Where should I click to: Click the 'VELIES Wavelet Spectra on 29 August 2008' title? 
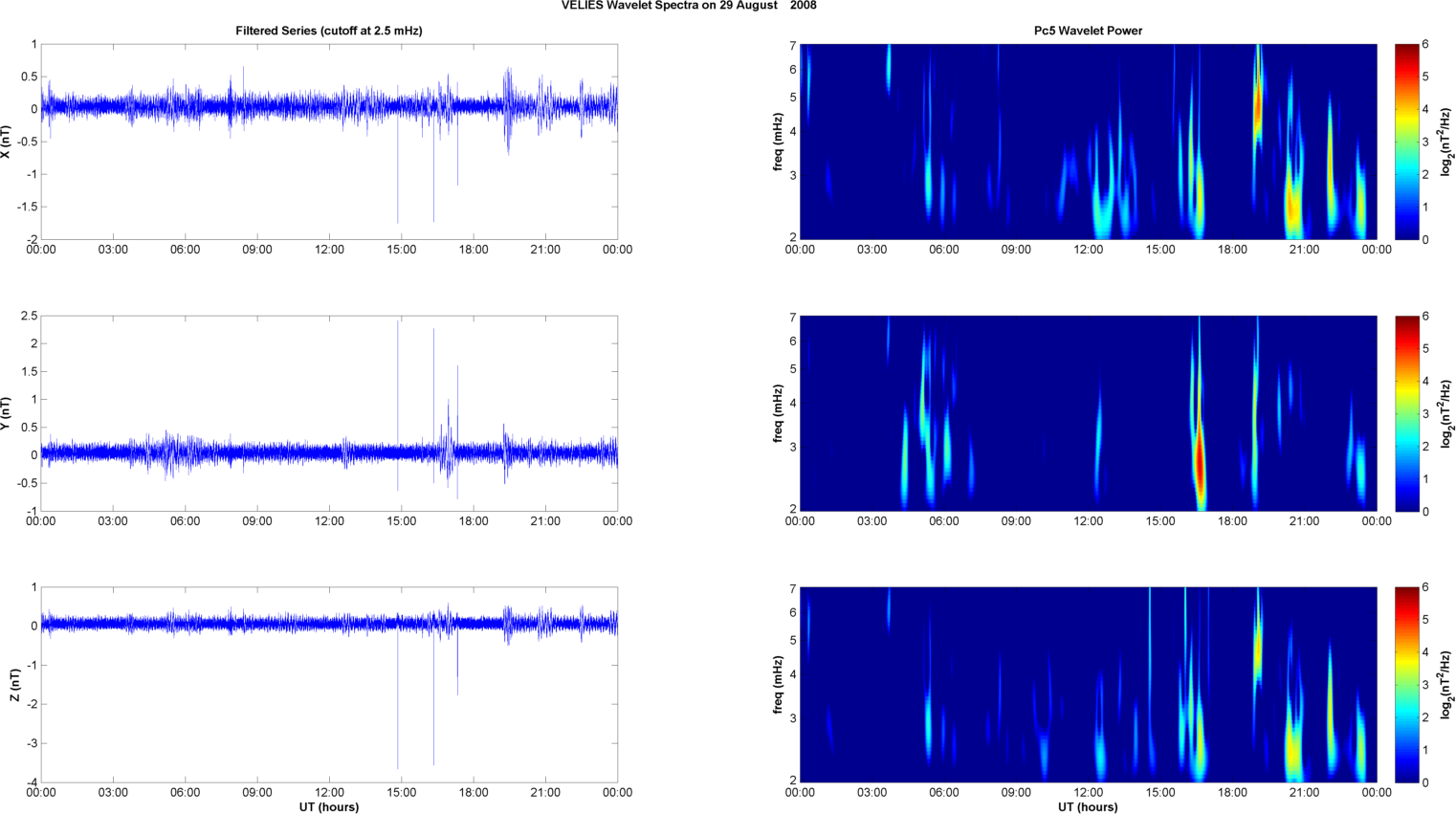pos(689,6)
